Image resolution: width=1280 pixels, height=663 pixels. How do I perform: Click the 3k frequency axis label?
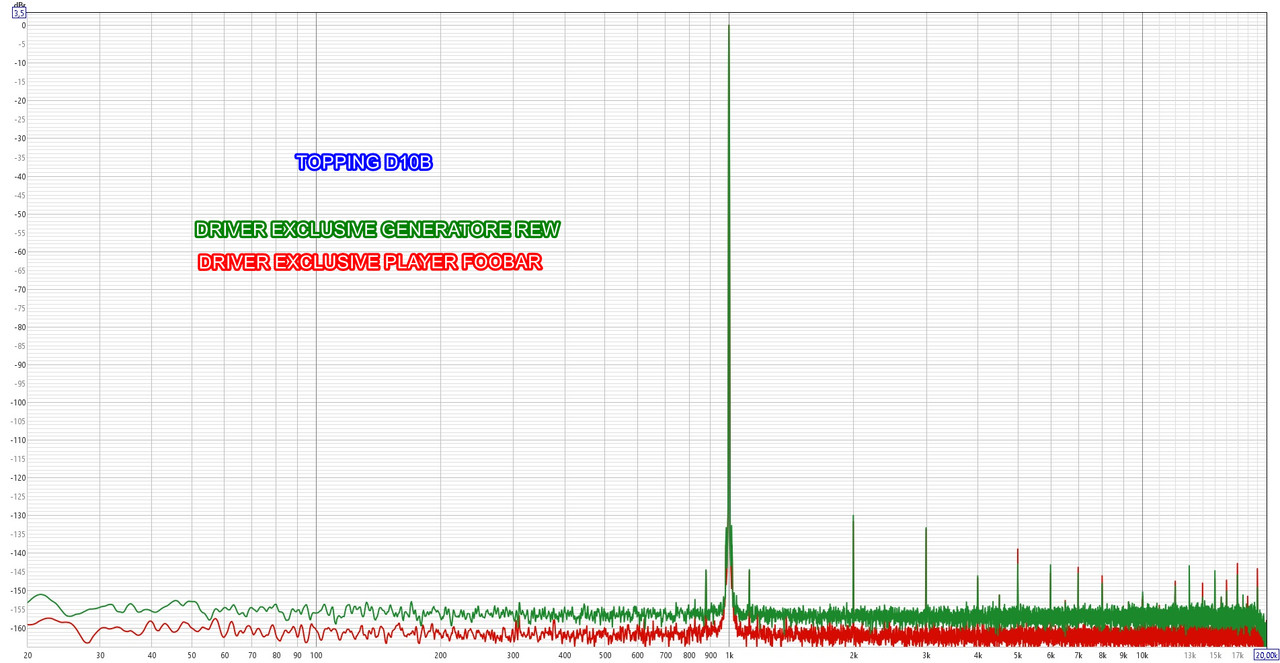(x=926, y=655)
